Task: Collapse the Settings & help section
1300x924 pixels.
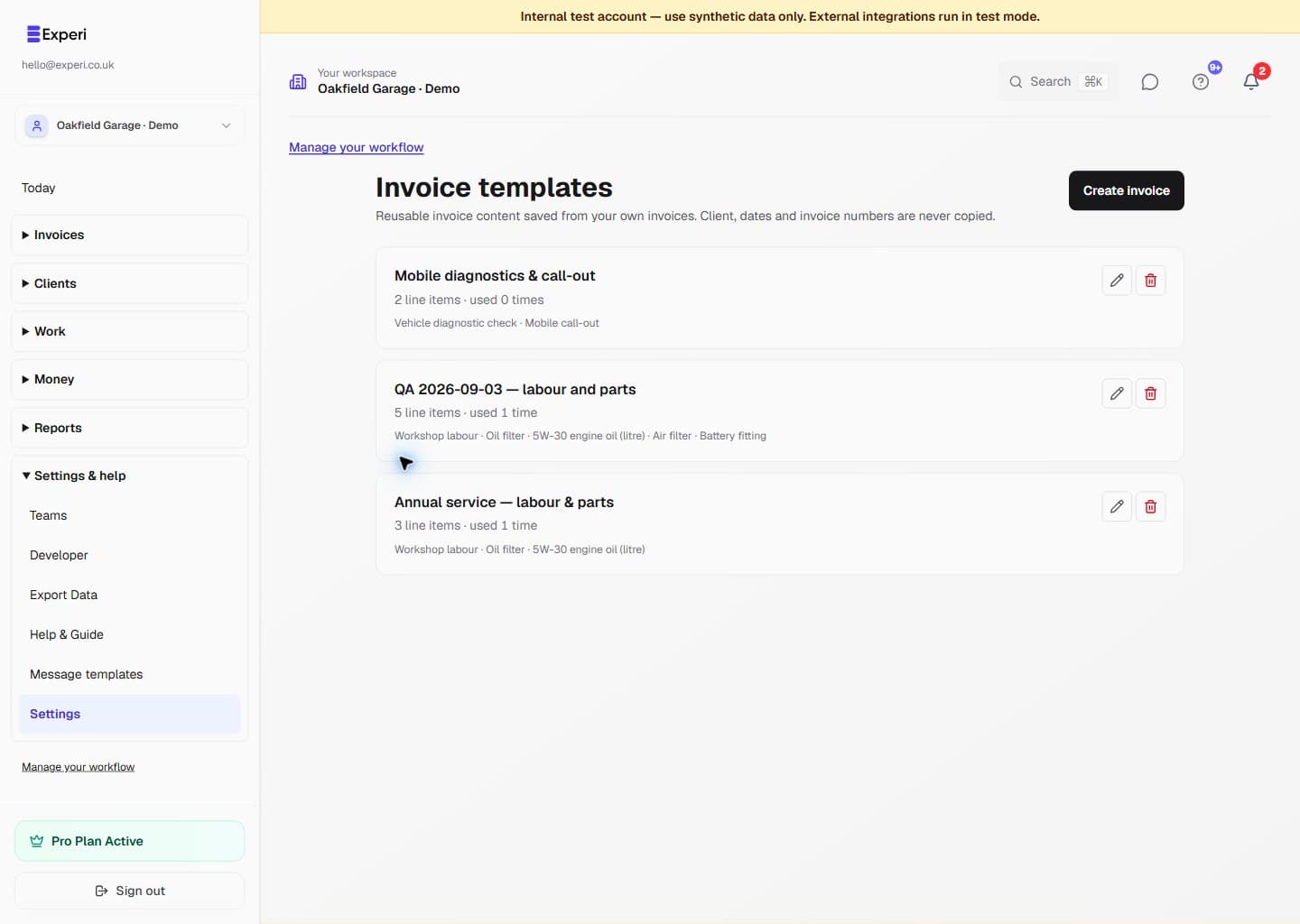Action: click(x=129, y=476)
